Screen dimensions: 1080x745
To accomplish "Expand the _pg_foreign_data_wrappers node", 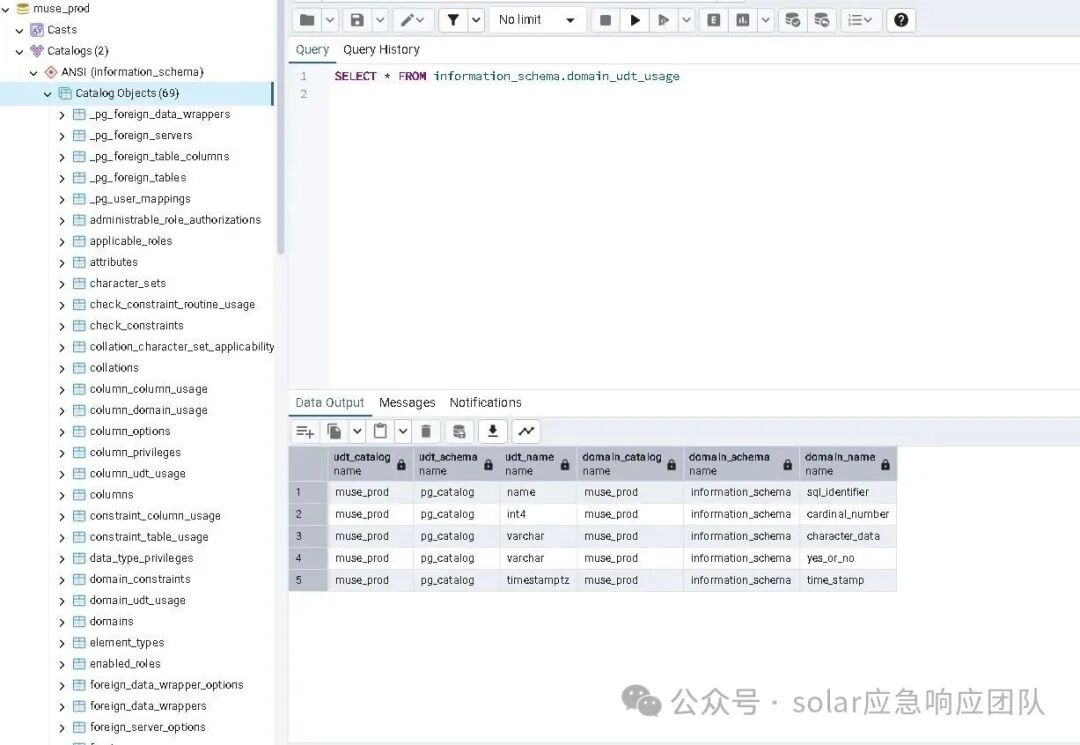I will (62, 115).
